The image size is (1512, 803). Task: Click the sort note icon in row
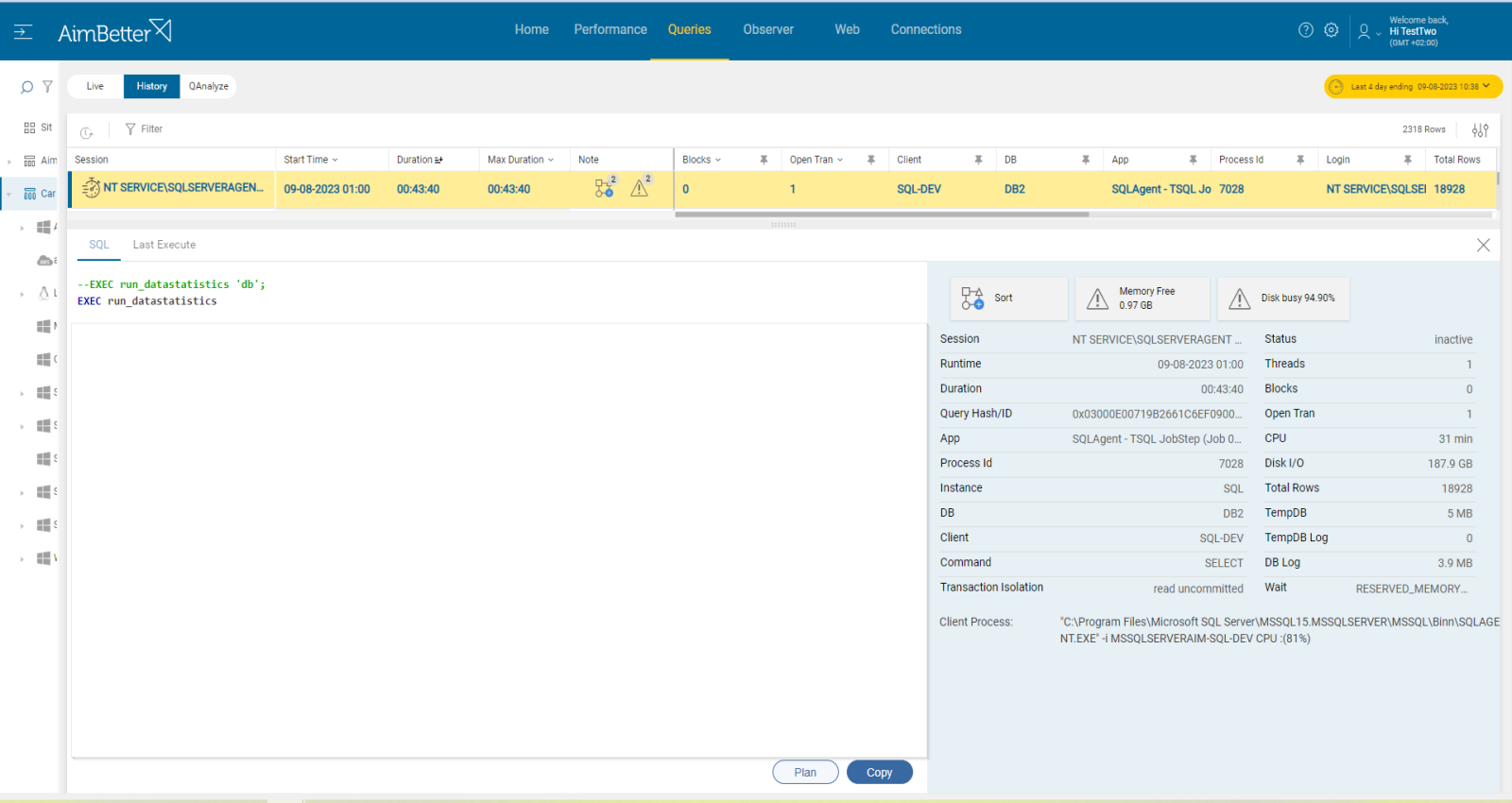coord(605,188)
